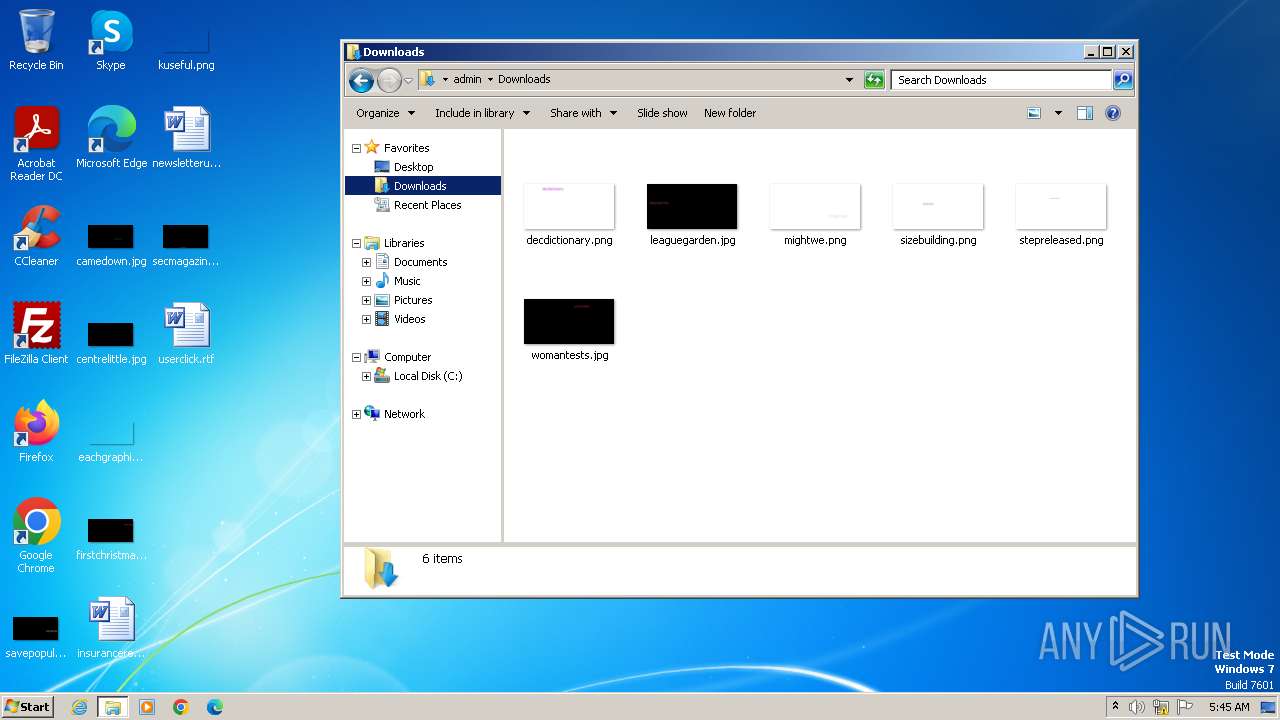Click the Edge taskbar icon
The image size is (1280, 720).
(215, 707)
